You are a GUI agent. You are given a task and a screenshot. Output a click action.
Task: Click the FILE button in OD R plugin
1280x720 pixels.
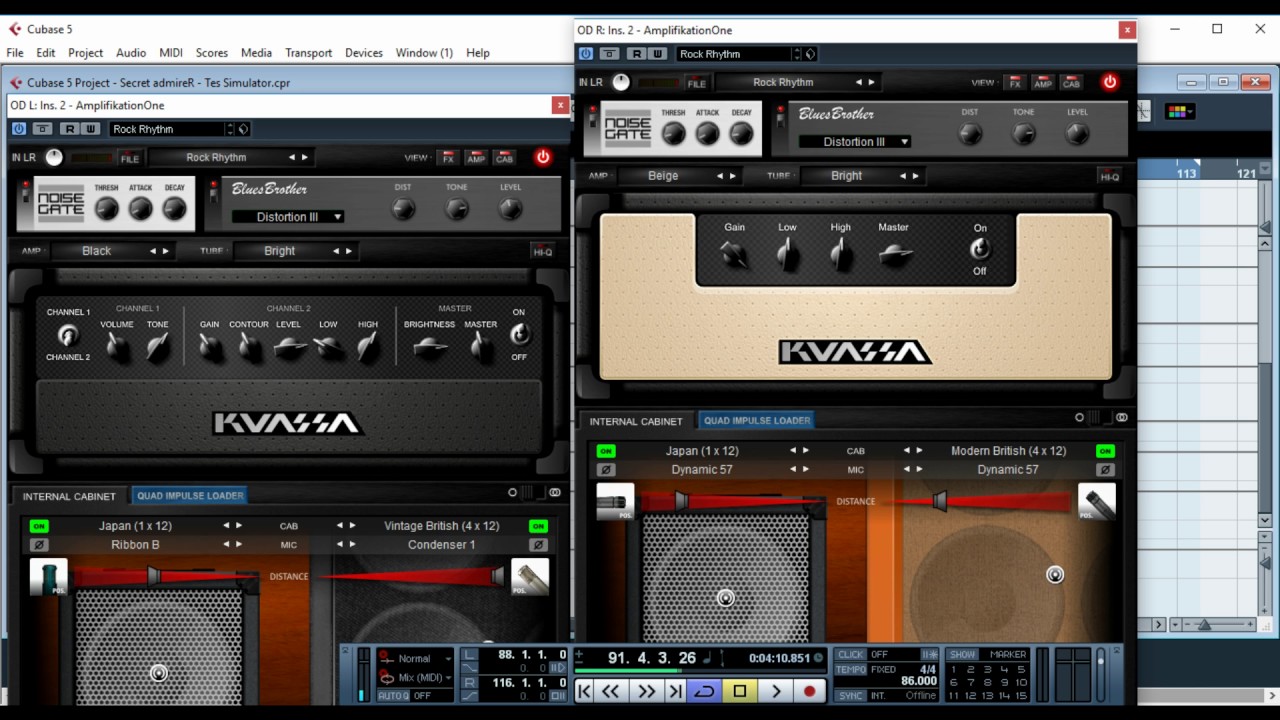click(x=696, y=83)
